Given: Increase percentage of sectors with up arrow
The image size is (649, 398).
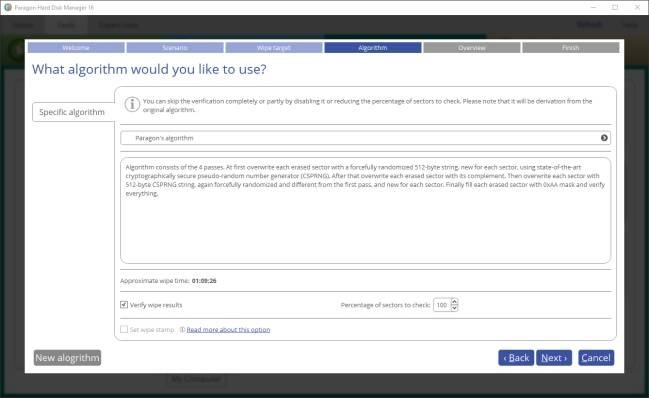Looking at the screenshot, I should point(454,302).
